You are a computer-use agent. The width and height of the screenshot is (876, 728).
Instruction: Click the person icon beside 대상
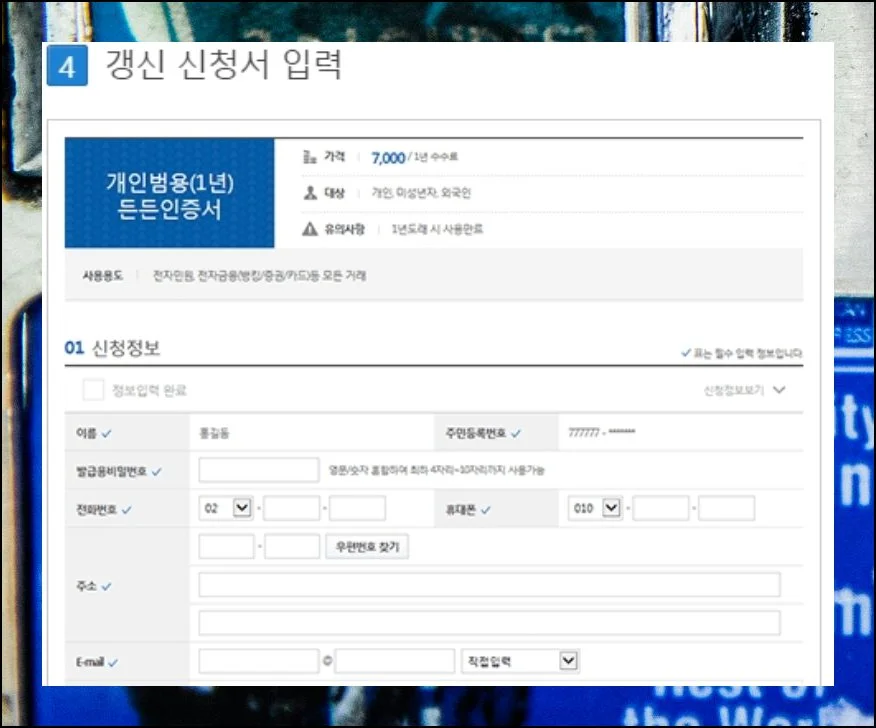point(309,193)
